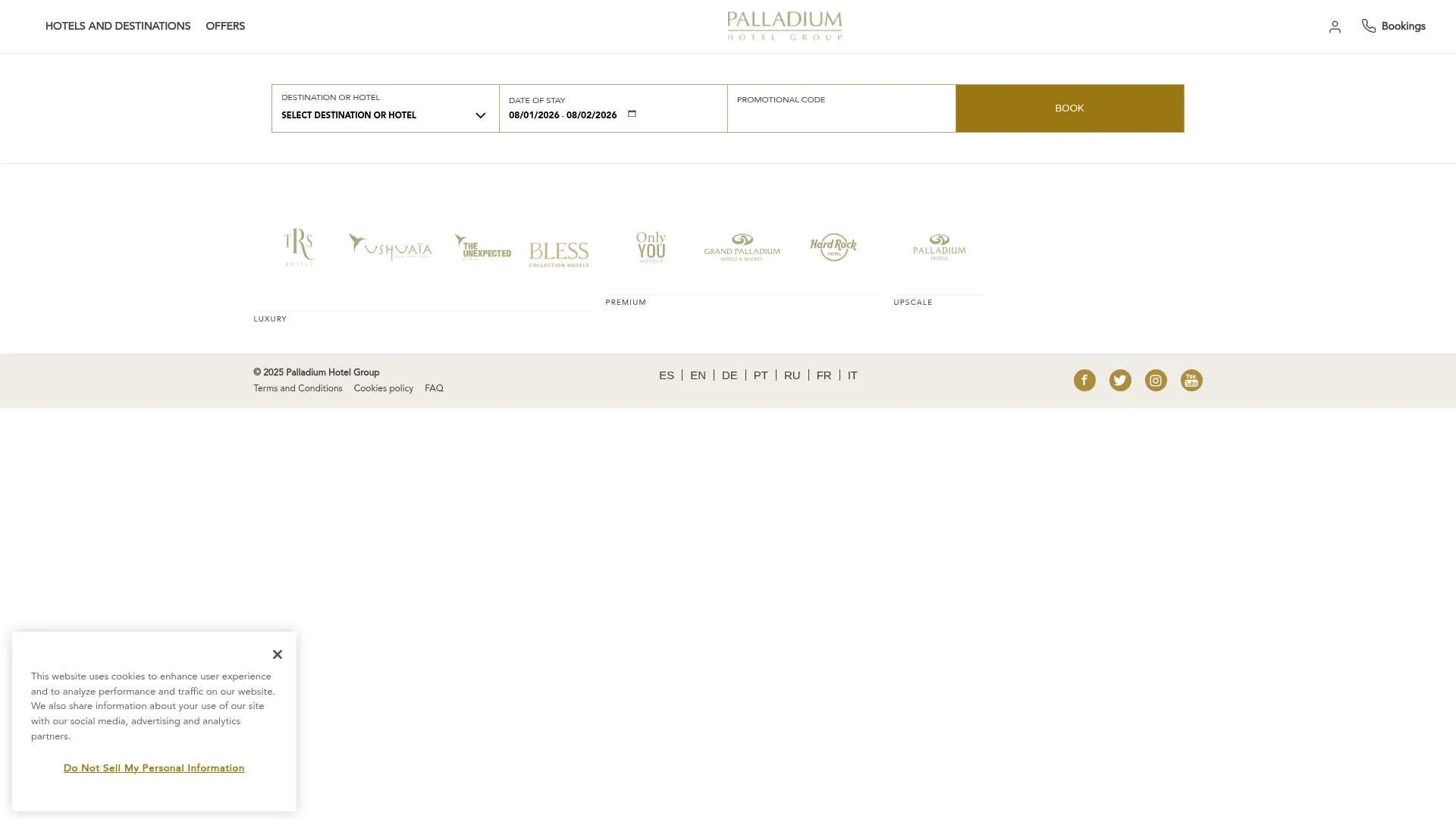Open Hotels and Destinations menu
Image resolution: width=1456 pixels, height=819 pixels.
click(118, 26)
